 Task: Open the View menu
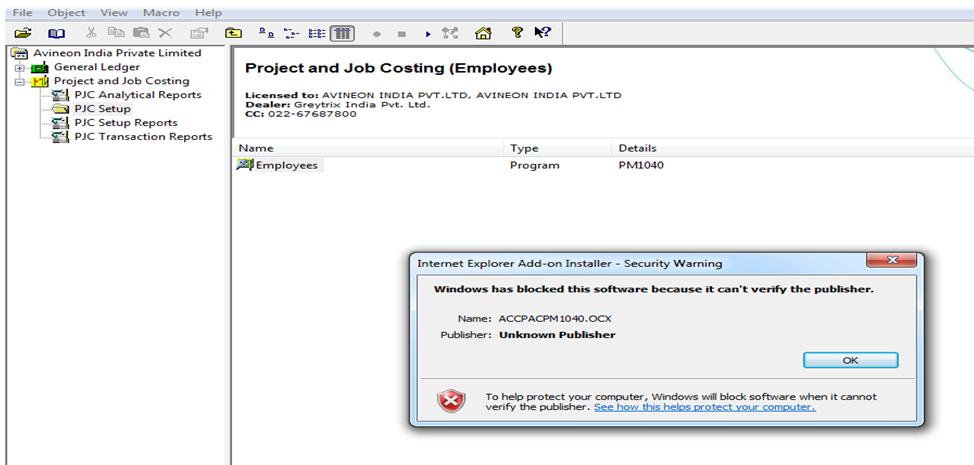pos(114,12)
